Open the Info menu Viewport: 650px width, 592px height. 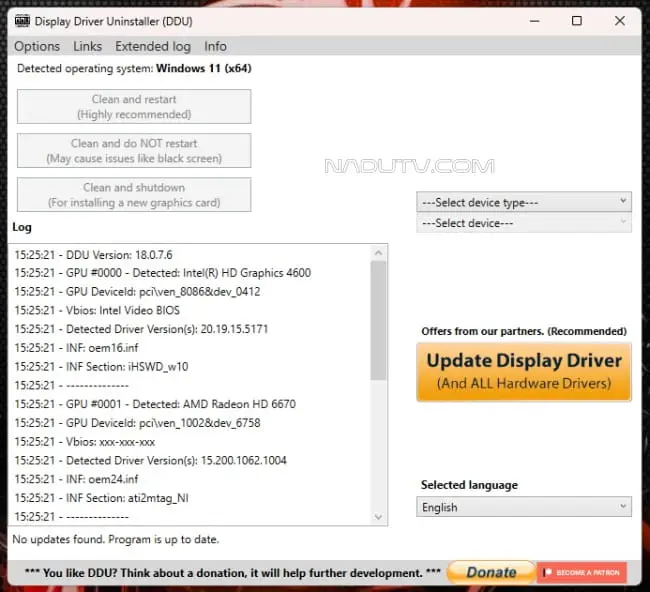click(x=215, y=46)
